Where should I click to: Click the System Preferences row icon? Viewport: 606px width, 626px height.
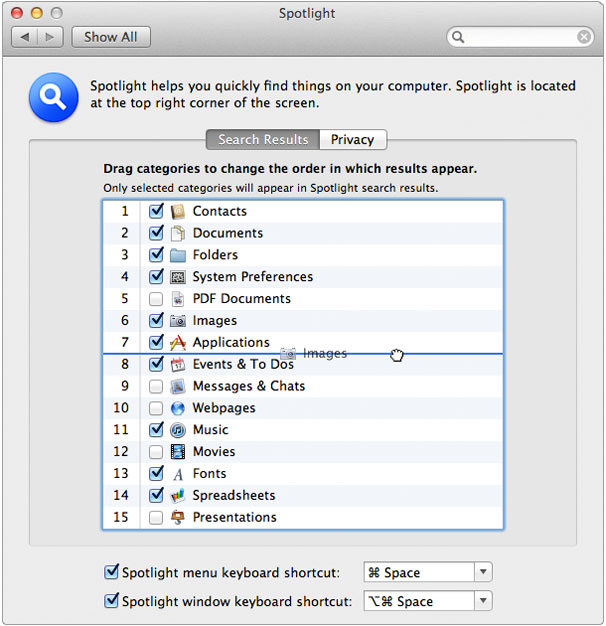(x=178, y=277)
